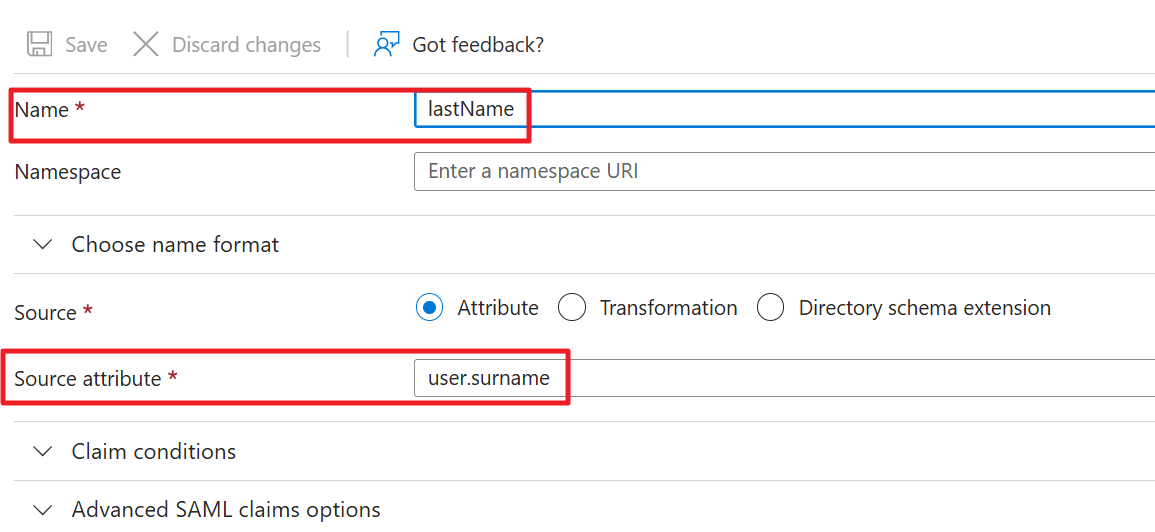Click the Advanced SAML claims options heading
This screenshot has height=532, width=1155.
tap(226, 510)
